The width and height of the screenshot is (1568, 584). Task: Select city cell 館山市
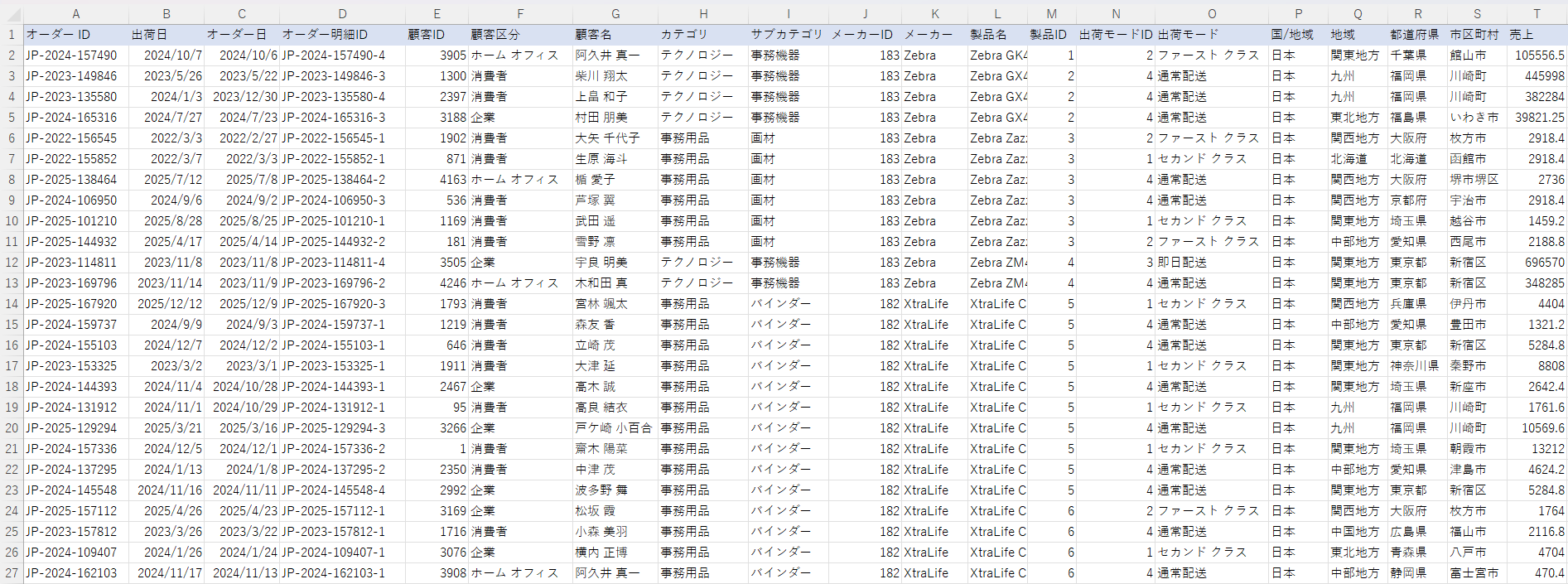[1477, 55]
